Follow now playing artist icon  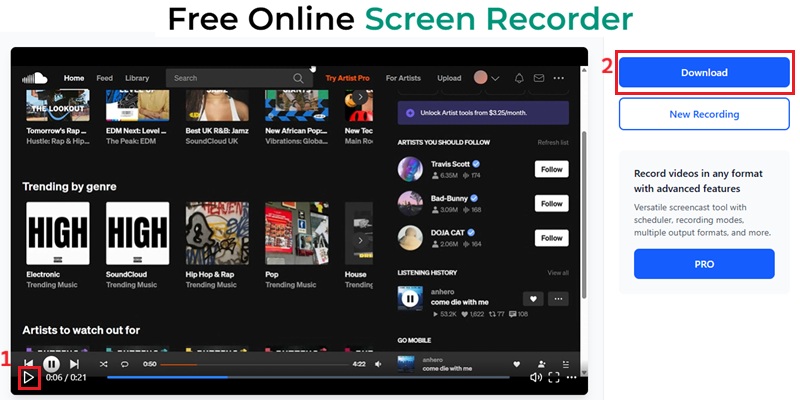tap(541, 364)
